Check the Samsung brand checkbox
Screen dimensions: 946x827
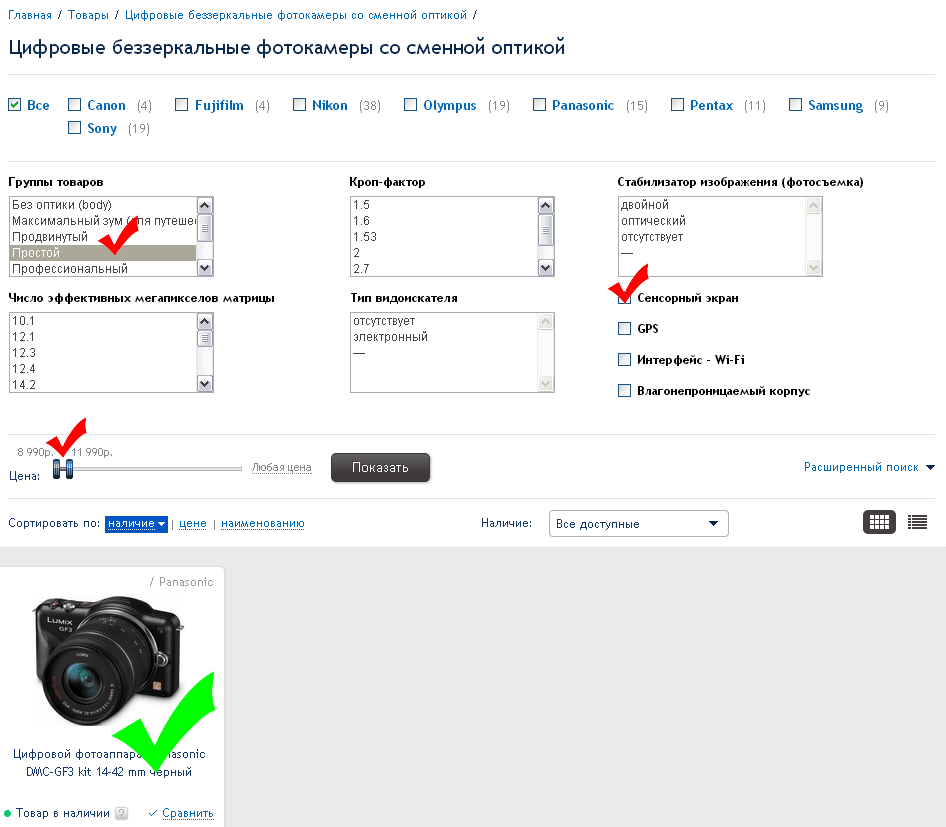[796, 105]
